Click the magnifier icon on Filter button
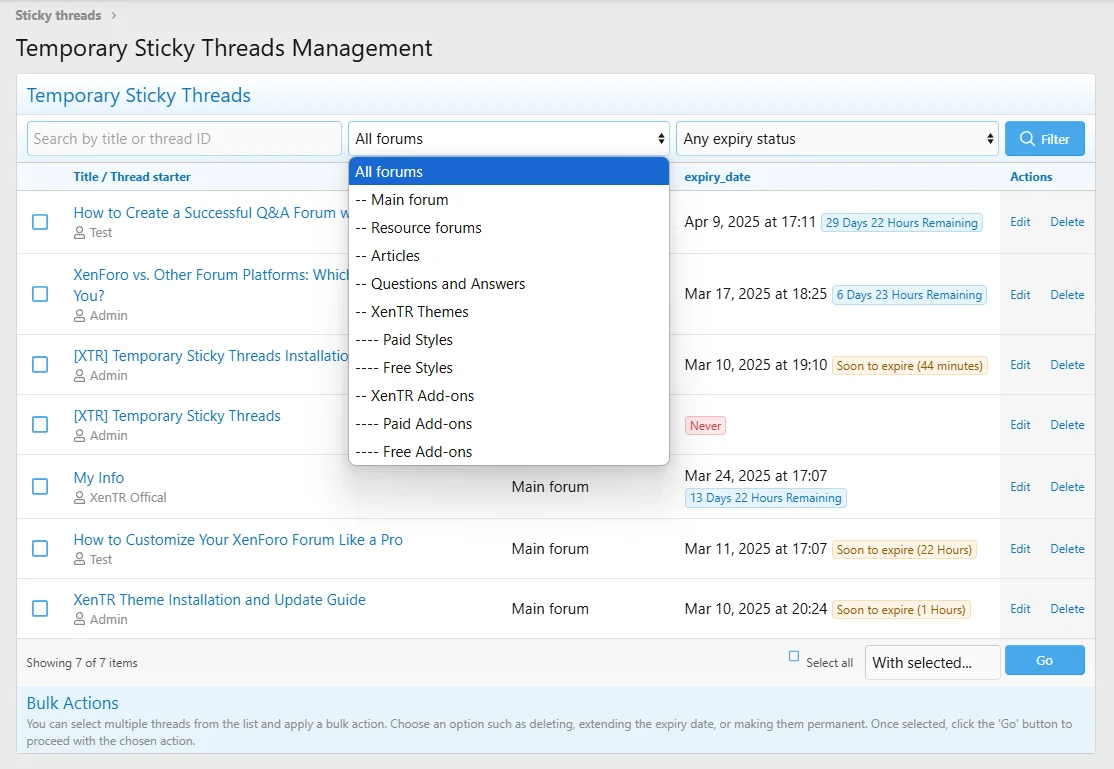This screenshot has height=769, width=1114. click(x=1026, y=139)
